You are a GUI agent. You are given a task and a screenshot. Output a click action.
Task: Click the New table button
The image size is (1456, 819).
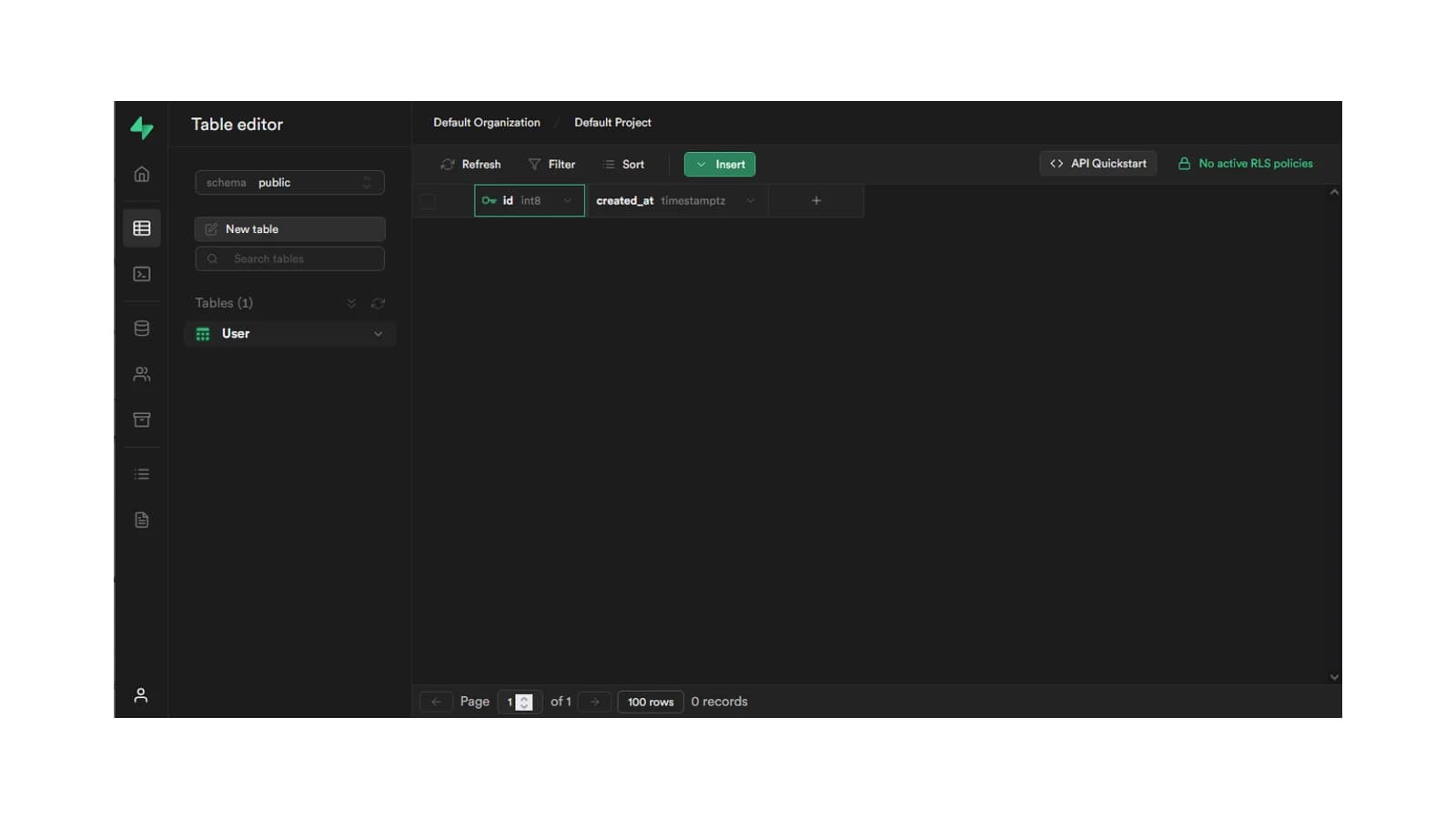click(x=289, y=229)
